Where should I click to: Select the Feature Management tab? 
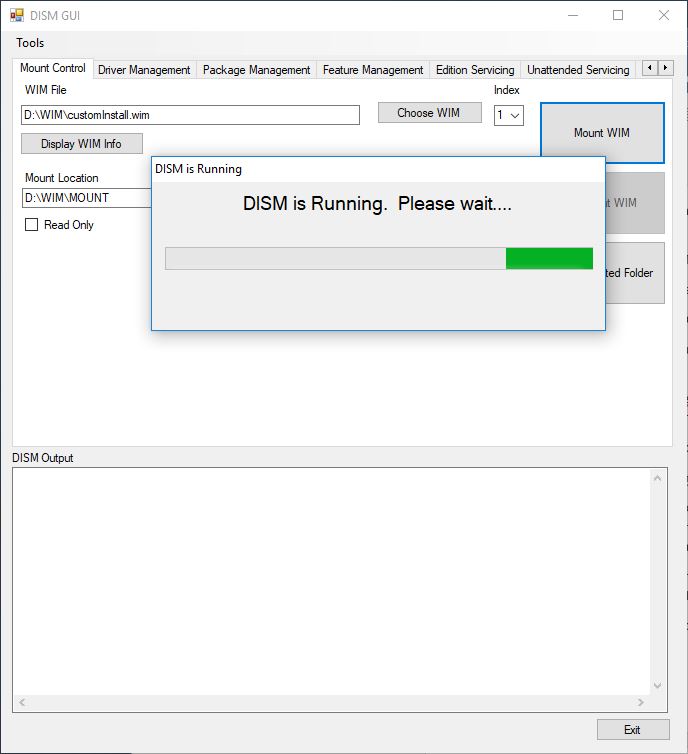tap(373, 70)
